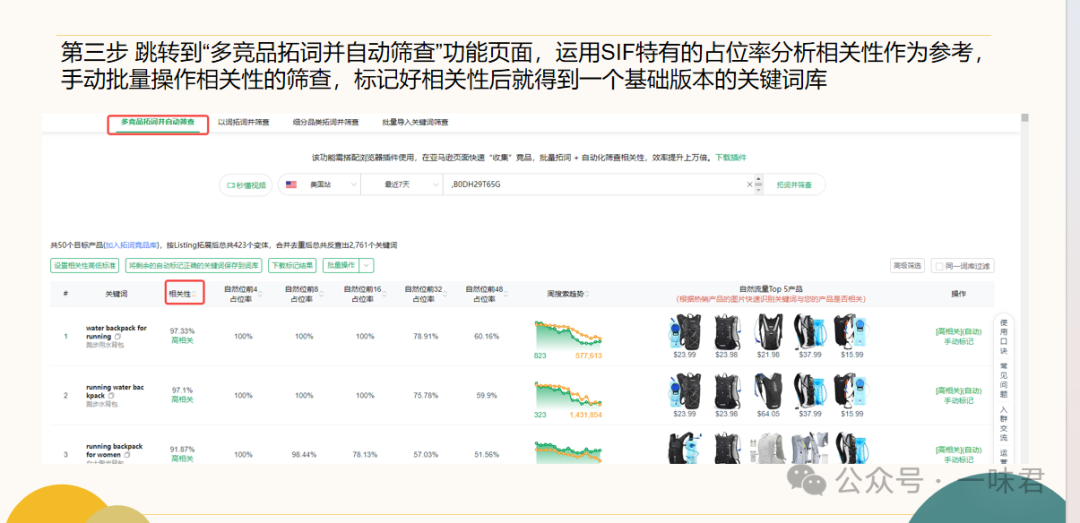This screenshot has width=1080, height=523.
Task: Clear the ASIN input with the X icon
Action: click(750, 185)
